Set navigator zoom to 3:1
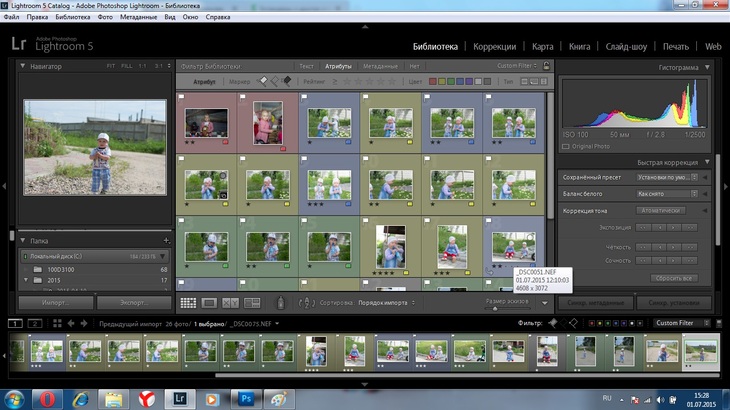Viewport: 730px width, 410px height. pos(159,66)
